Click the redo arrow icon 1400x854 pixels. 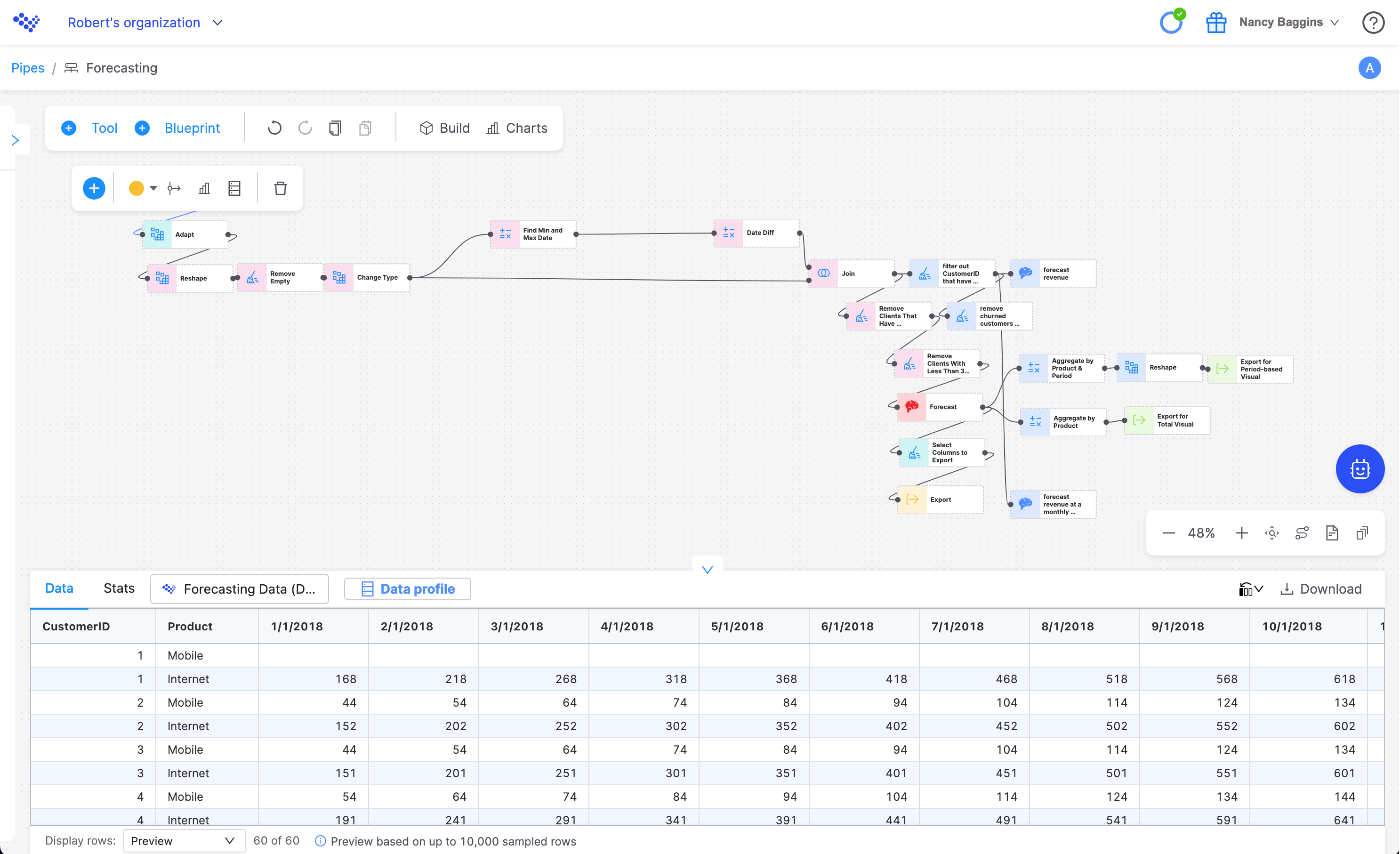[x=305, y=128]
